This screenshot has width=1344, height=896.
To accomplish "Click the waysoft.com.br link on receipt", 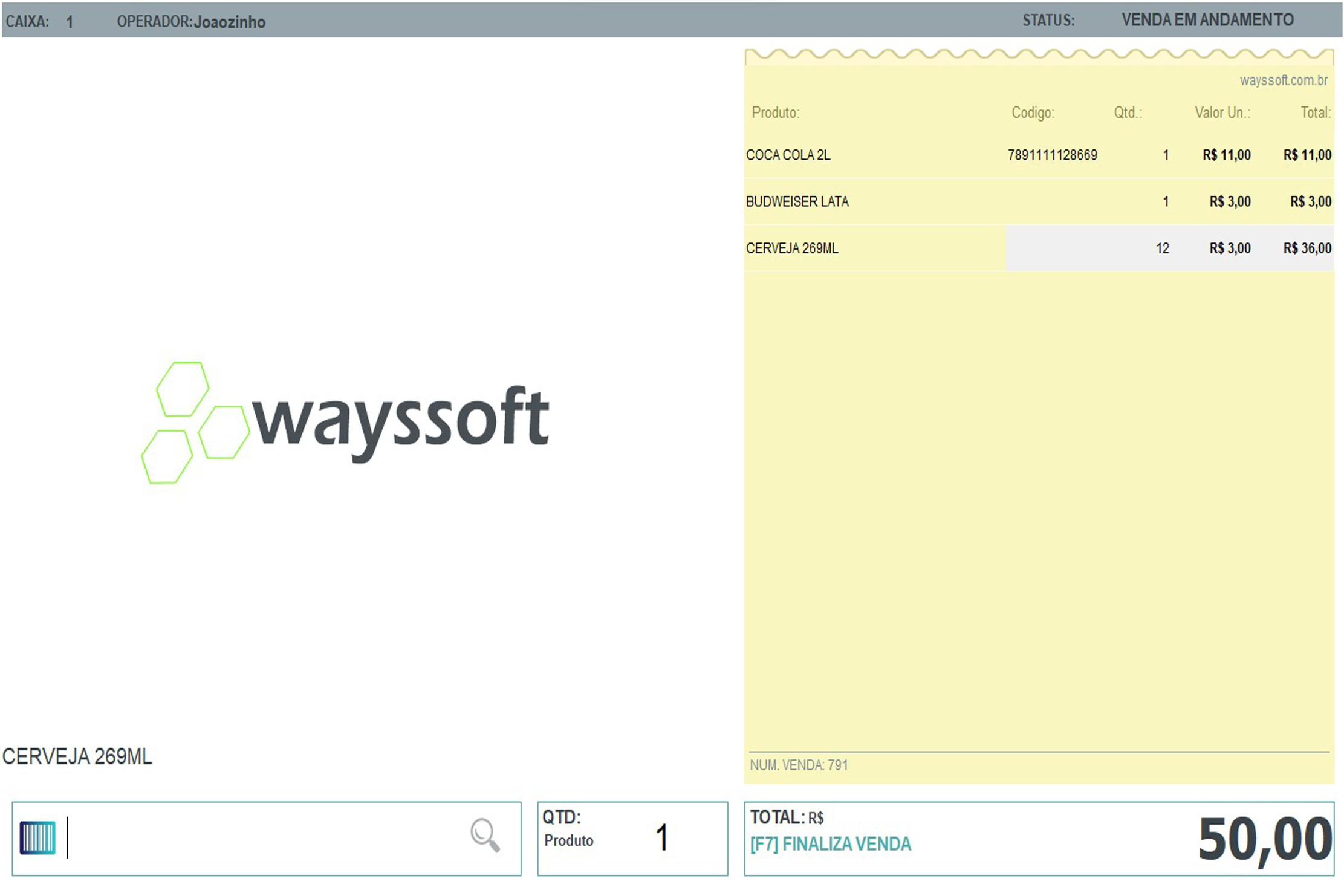I will click(x=1284, y=80).
